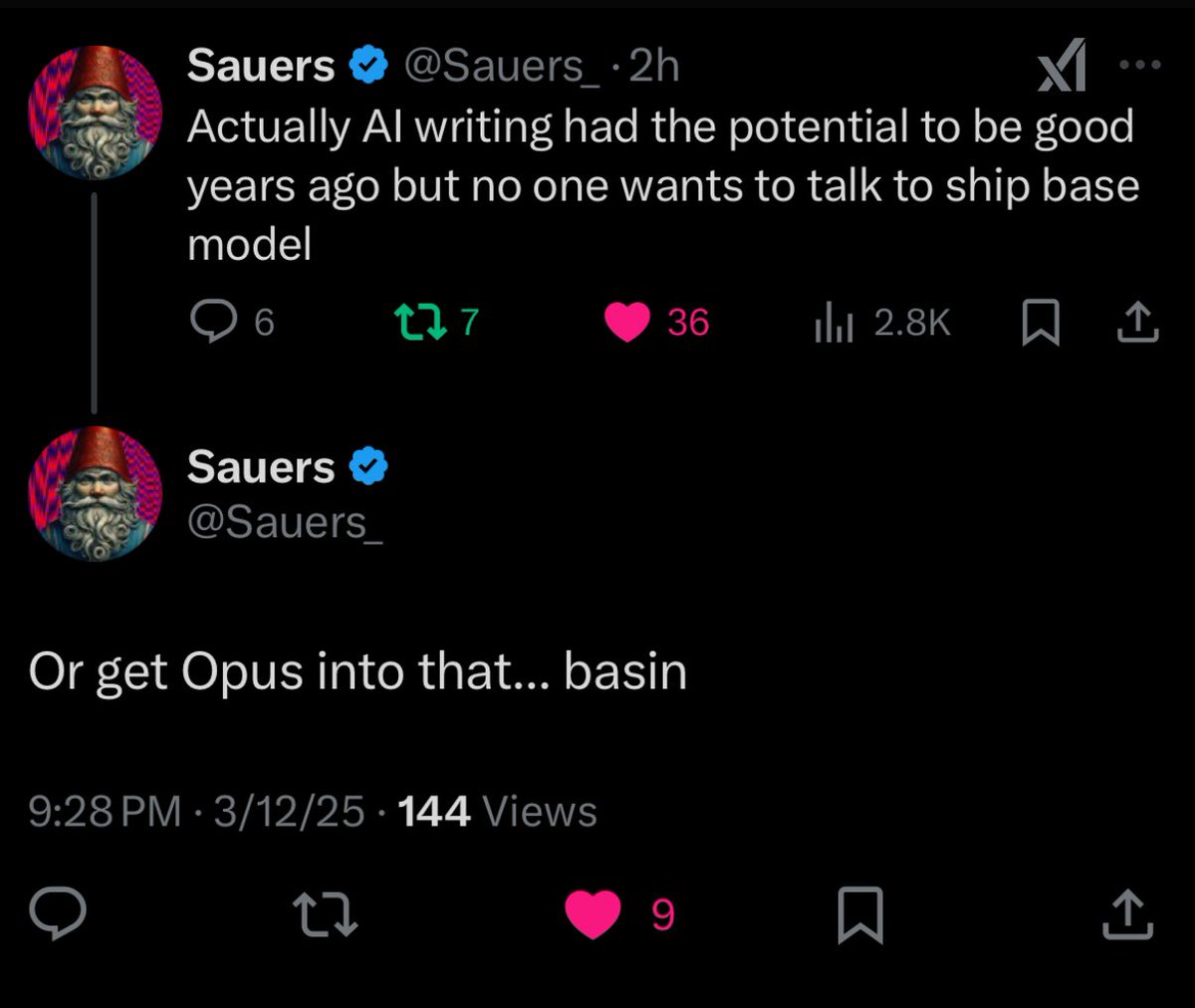The height and width of the screenshot is (1008, 1195).
Task: Open the three-dot more menu
Action: coord(1141,65)
